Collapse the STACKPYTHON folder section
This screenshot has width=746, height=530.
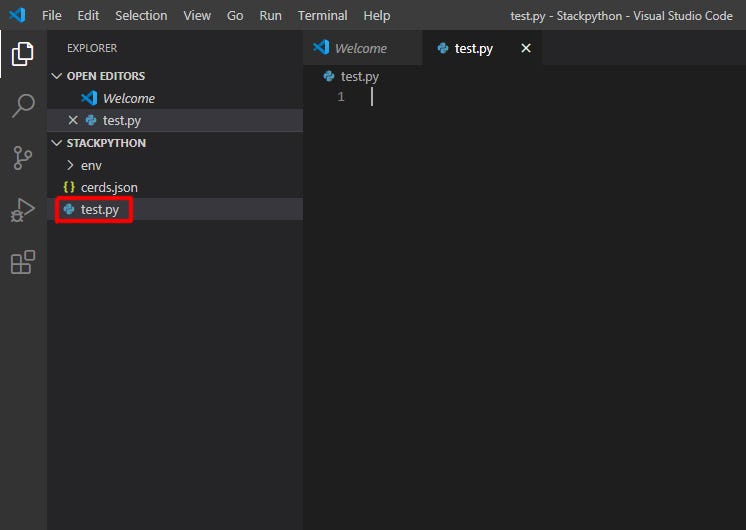57,143
